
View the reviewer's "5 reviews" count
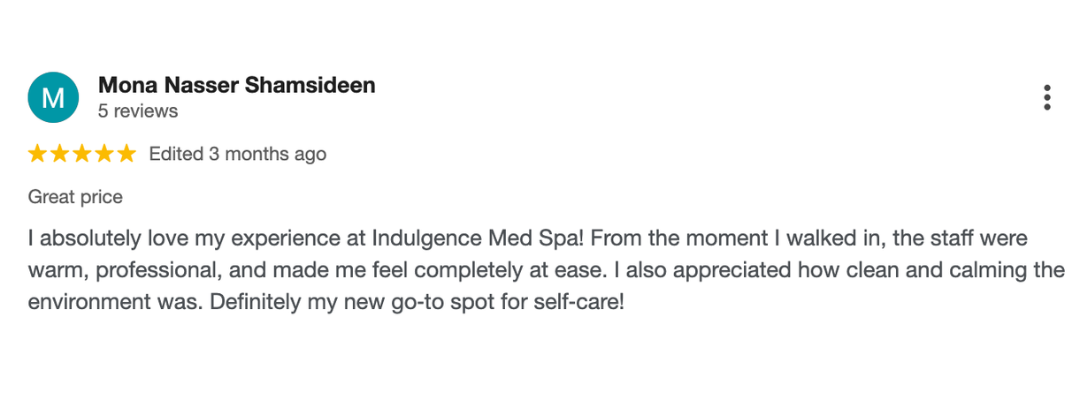138,111
